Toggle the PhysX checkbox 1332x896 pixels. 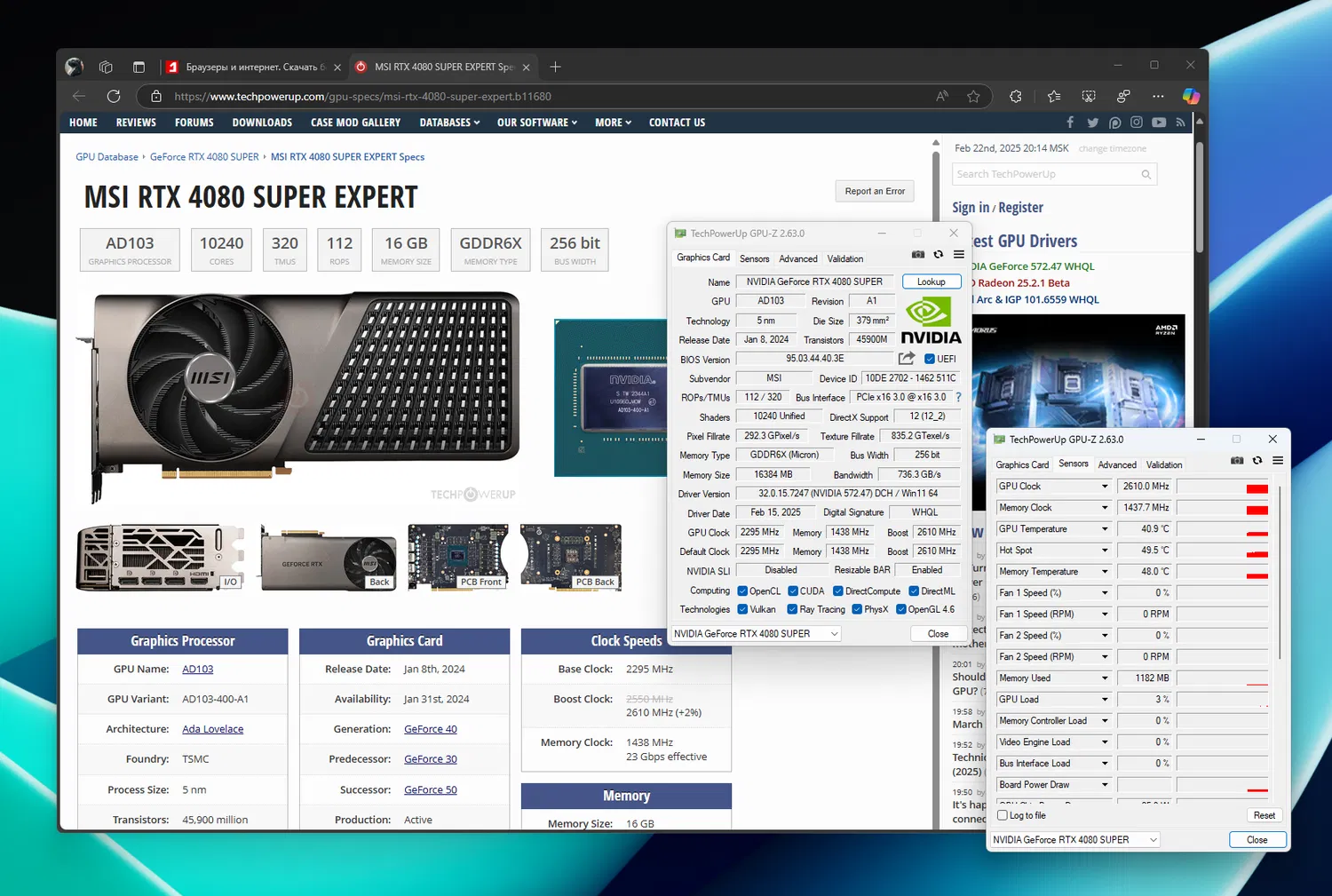click(x=857, y=609)
